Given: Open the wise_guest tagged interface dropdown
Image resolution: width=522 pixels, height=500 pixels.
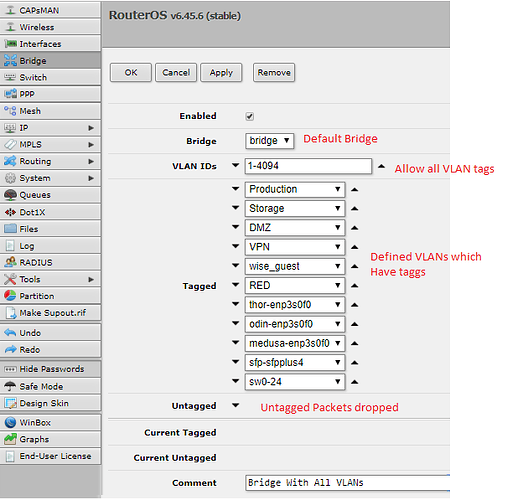Looking at the screenshot, I should click(295, 266).
